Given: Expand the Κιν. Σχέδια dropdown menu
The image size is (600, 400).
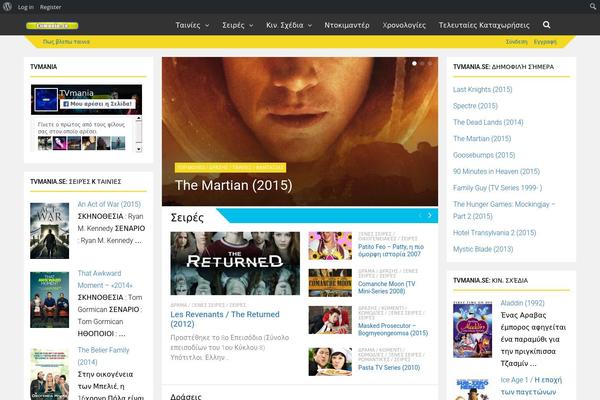Looking at the screenshot, I should coord(289,25).
